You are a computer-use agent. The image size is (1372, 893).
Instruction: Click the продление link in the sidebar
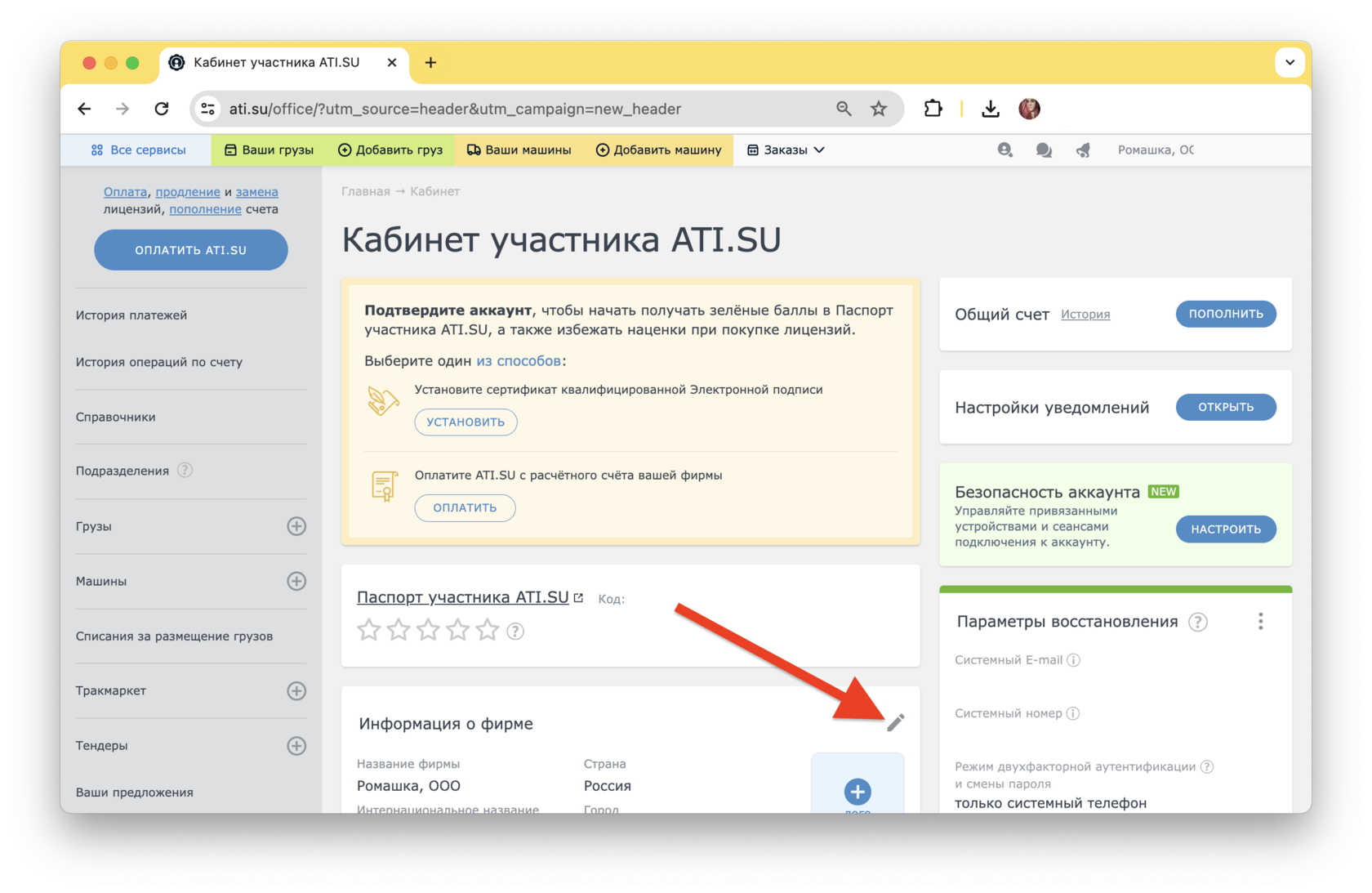tap(188, 192)
